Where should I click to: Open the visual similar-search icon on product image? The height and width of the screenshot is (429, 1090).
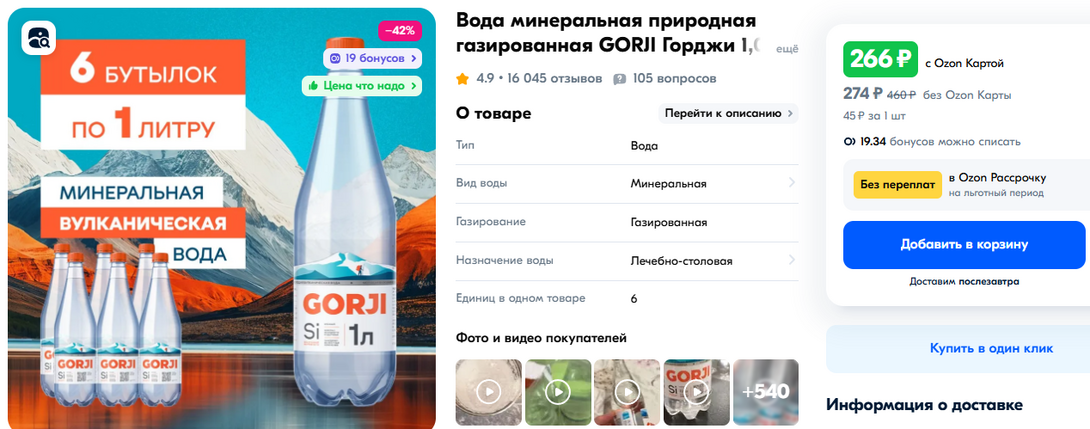click(38, 37)
